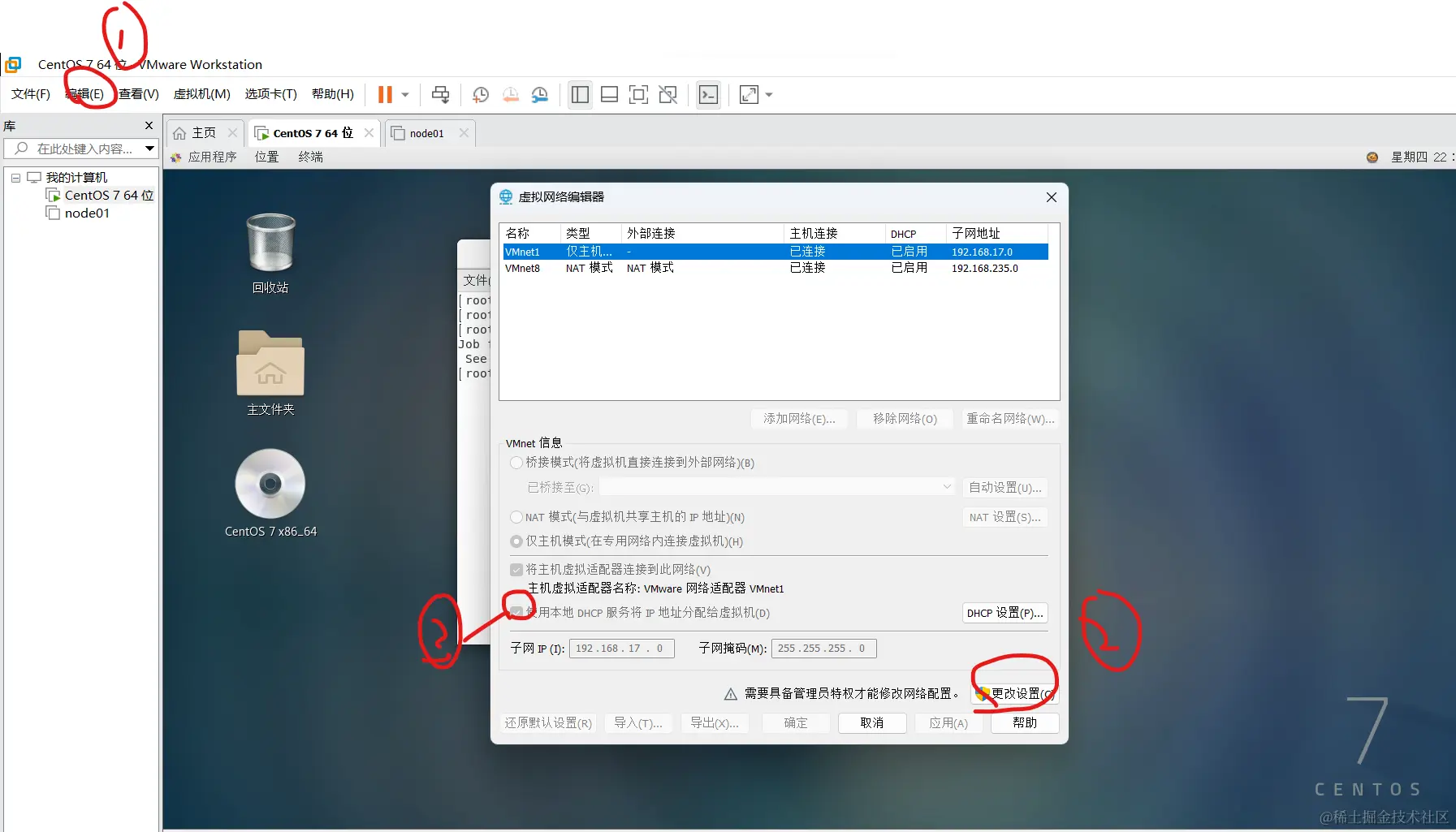Open the 终端 menu in the guest panel
This screenshot has width=1456, height=832.
click(310, 157)
